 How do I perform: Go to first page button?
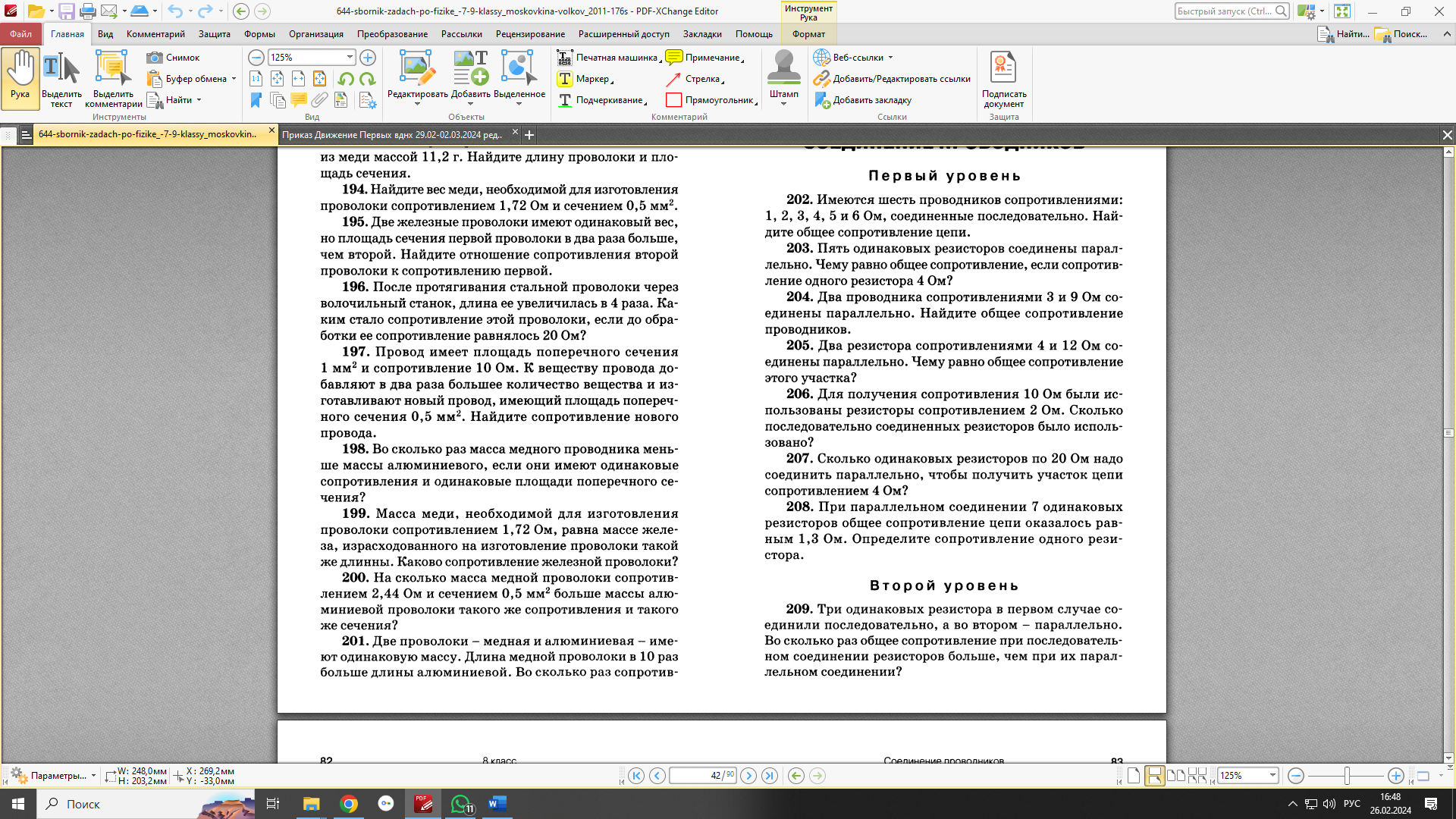(x=636, y=776)
